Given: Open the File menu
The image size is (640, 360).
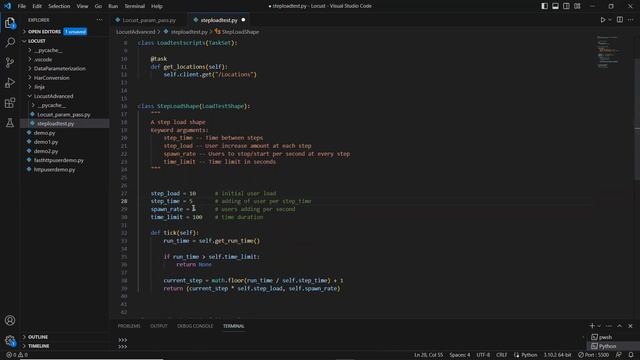Looking at the screenshot, I should (x=22, y=6).
